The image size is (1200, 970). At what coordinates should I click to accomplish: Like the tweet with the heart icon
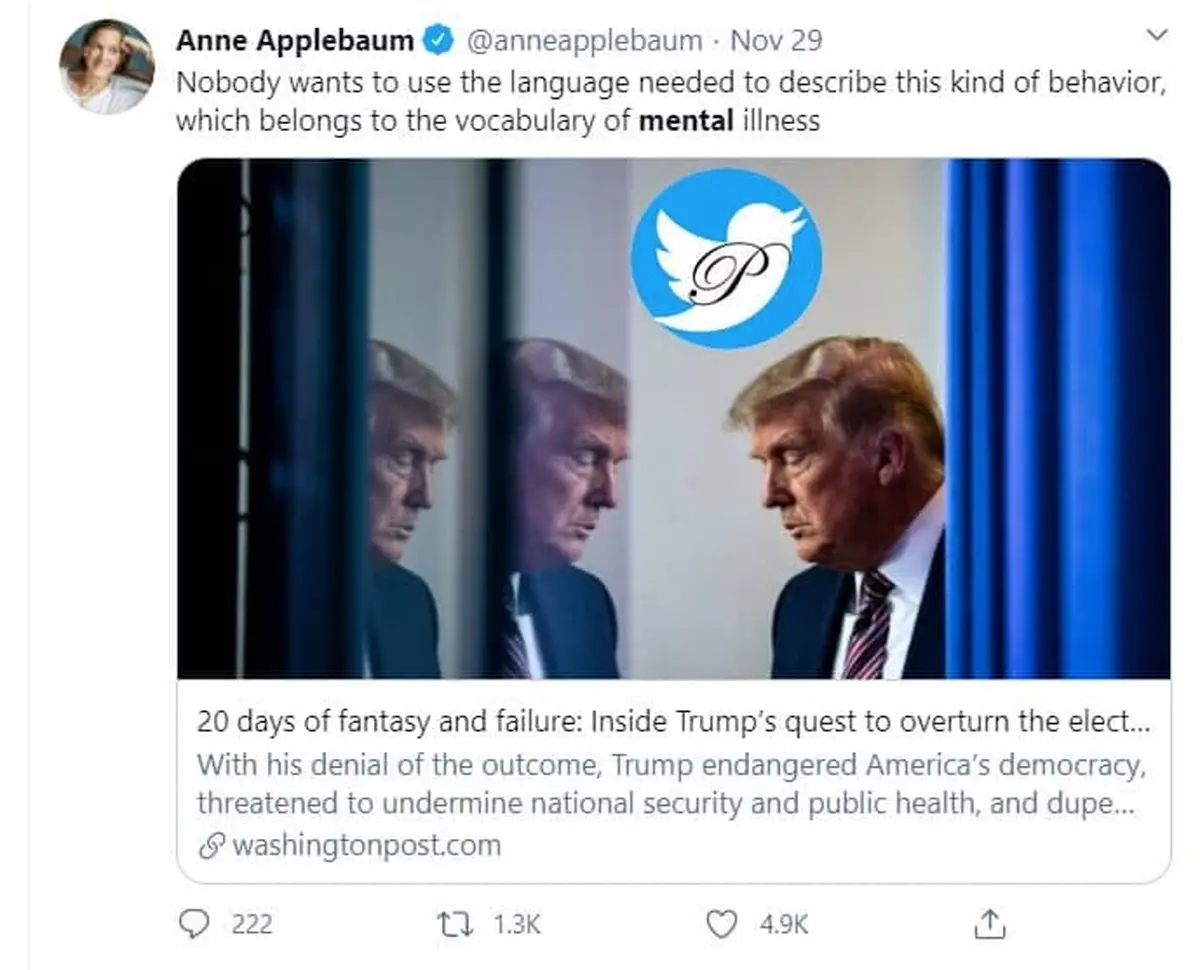pos(721,924)
